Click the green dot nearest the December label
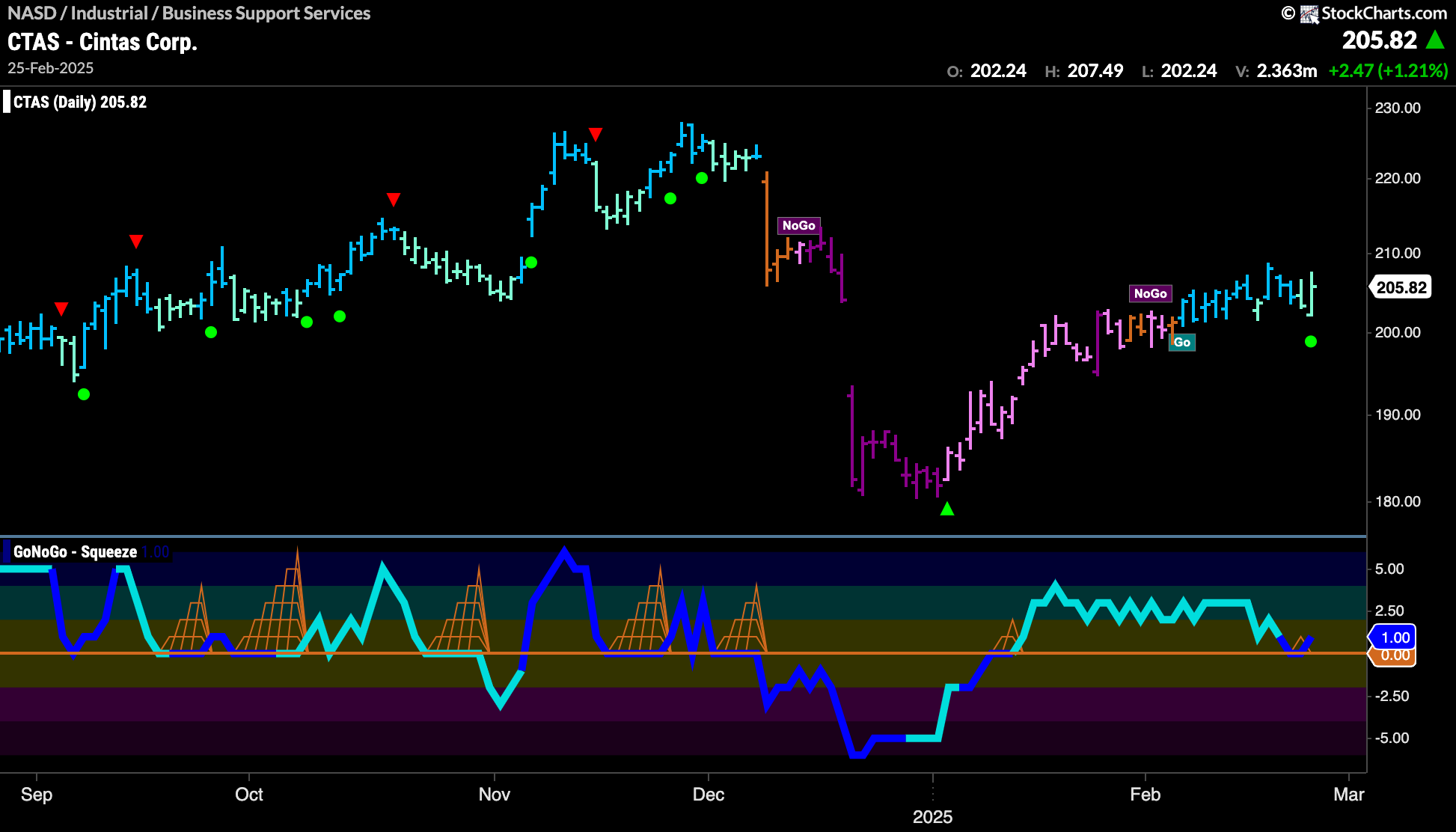 702,178
